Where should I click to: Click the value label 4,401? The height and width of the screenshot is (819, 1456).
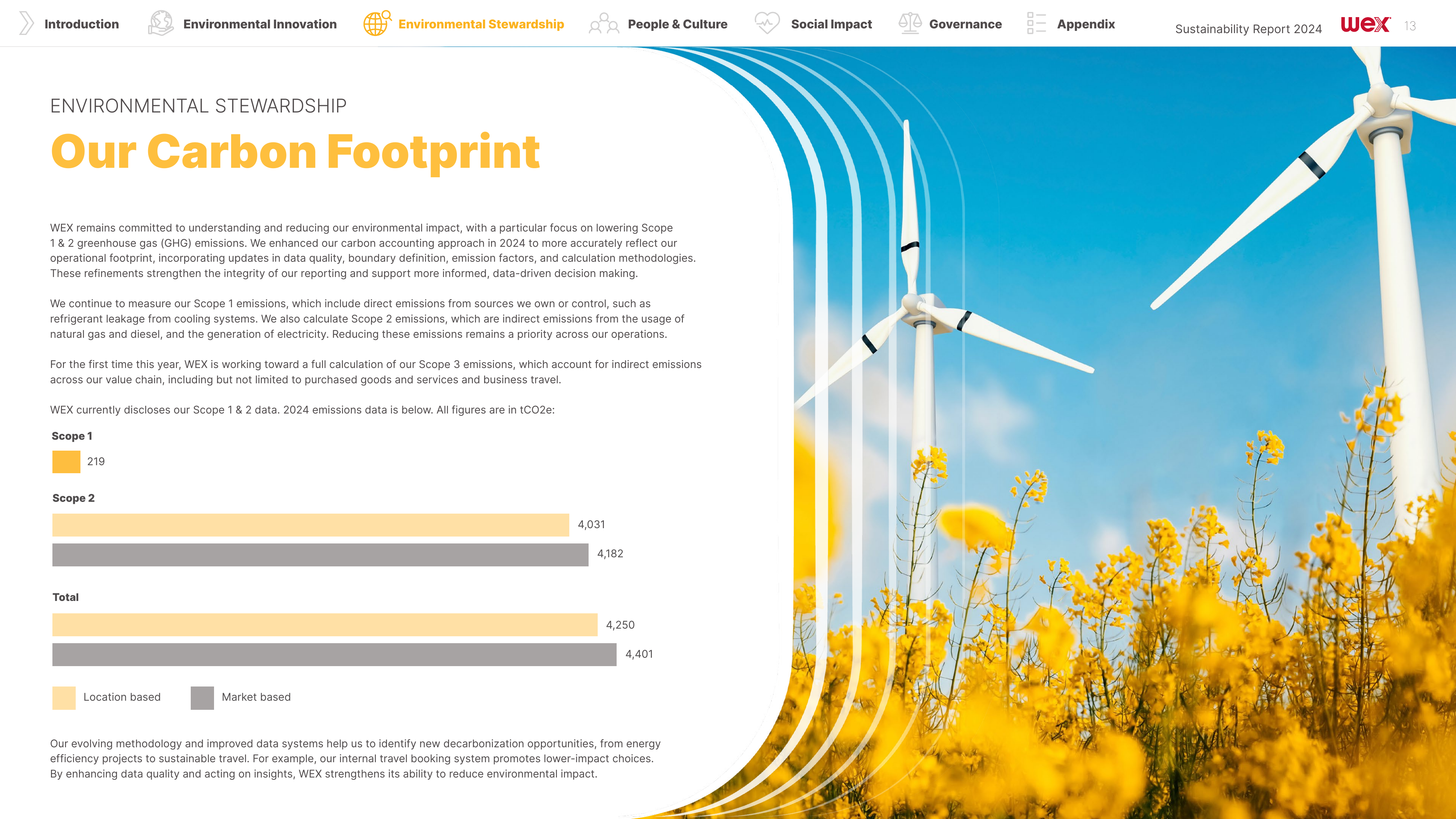tap(639, 654)
